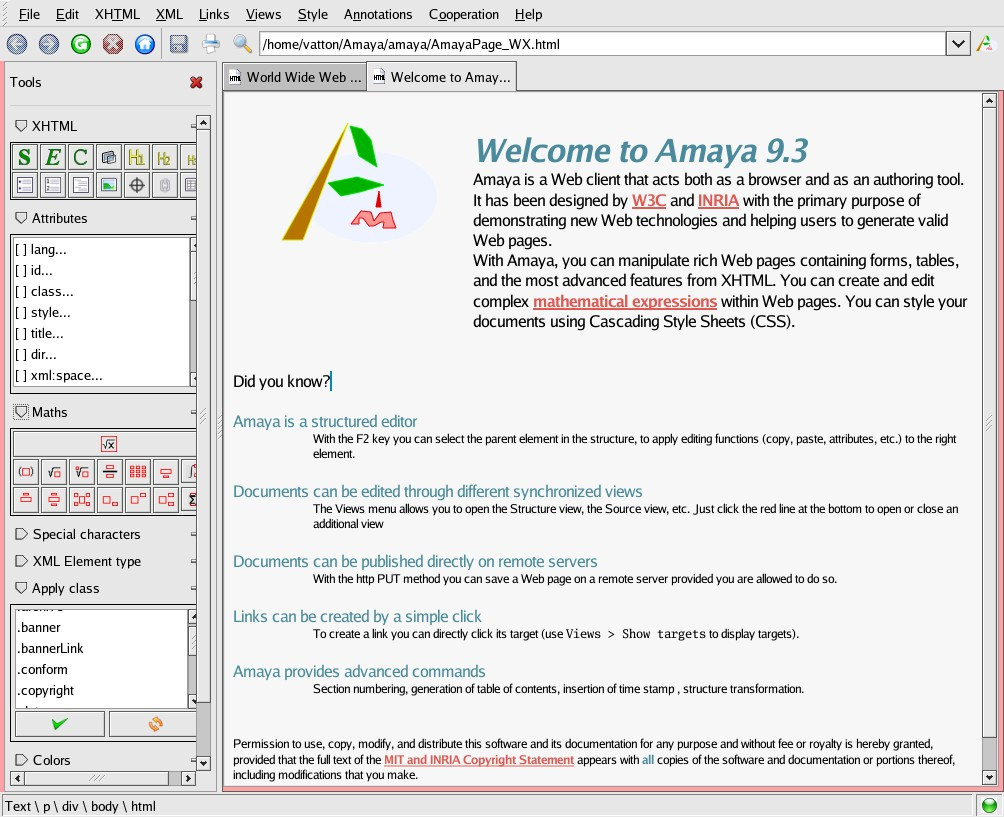Viewport: 1004px width, 817px height.
Task: Open the Cooperation menu
Action: point(464,14)
